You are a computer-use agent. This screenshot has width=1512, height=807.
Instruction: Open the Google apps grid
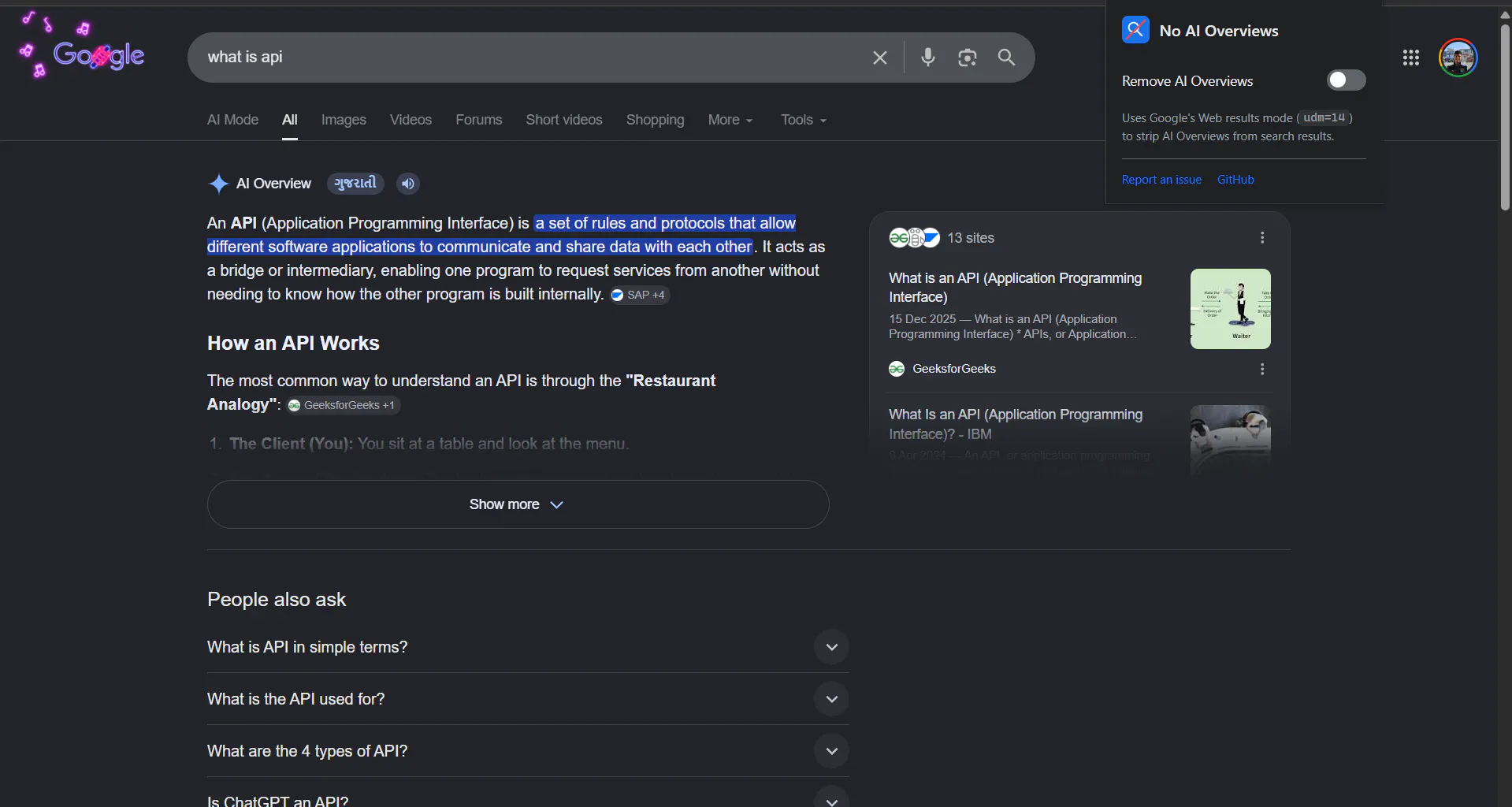click(1411, 58)
